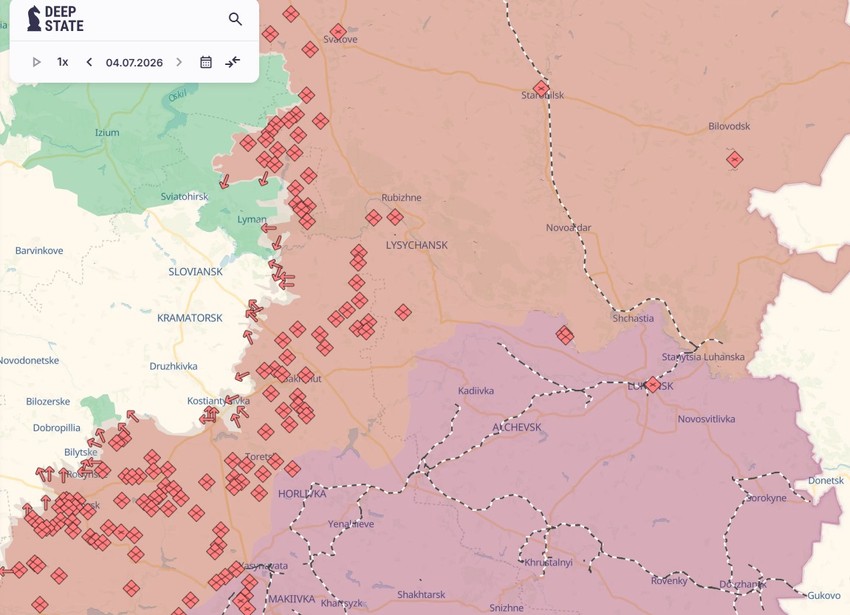
Task: Click the unit marker below Bilovodsk
Action: 735,159
